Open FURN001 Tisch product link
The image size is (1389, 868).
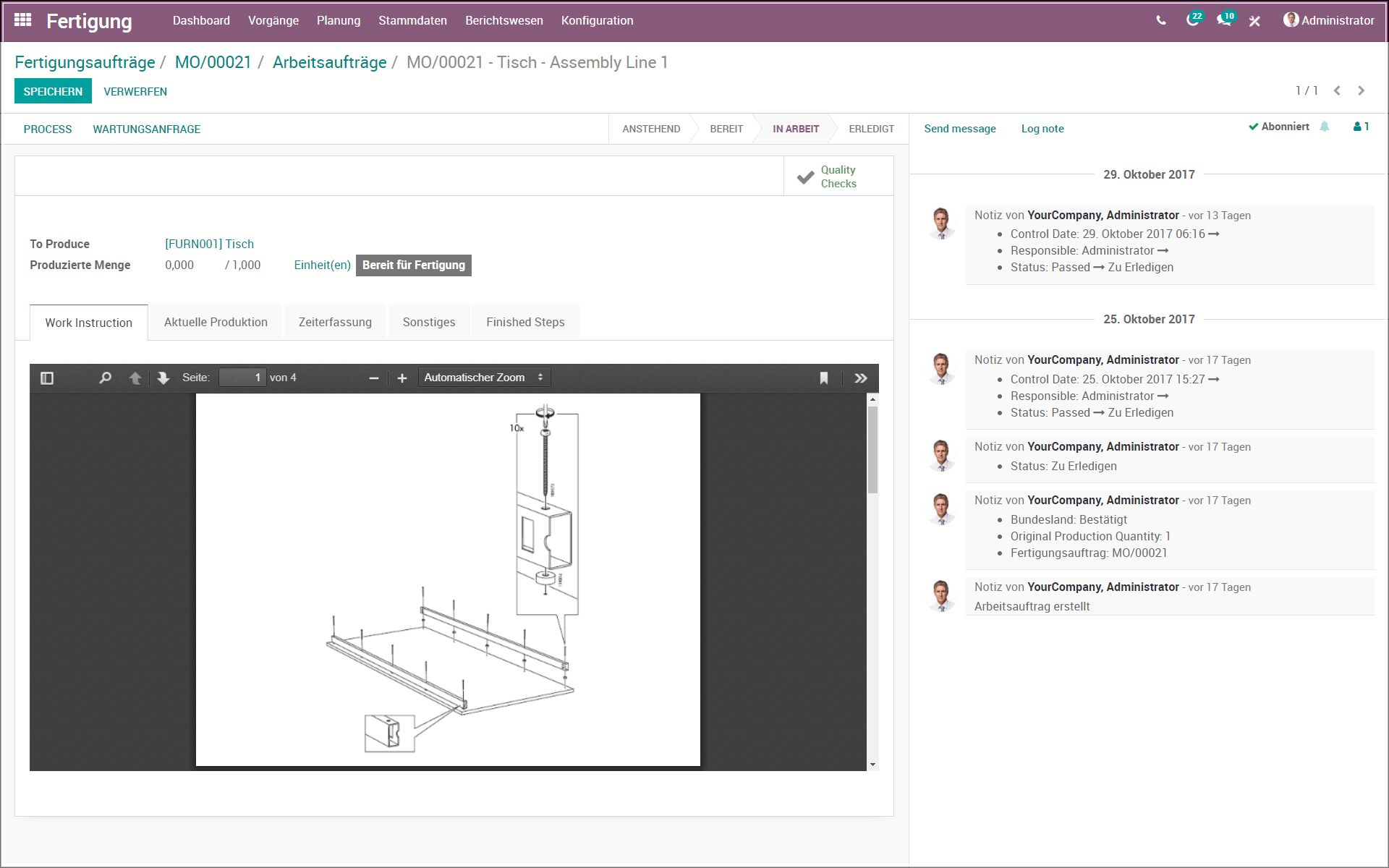(209, 244)
